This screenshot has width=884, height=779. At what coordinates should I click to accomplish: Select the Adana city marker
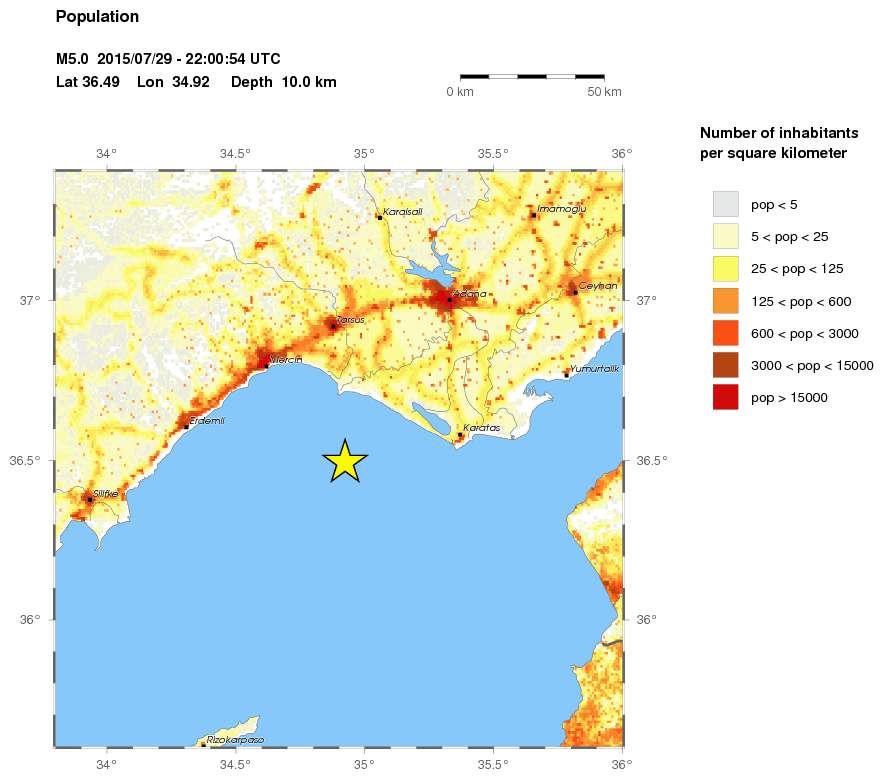tap(450, 299)
